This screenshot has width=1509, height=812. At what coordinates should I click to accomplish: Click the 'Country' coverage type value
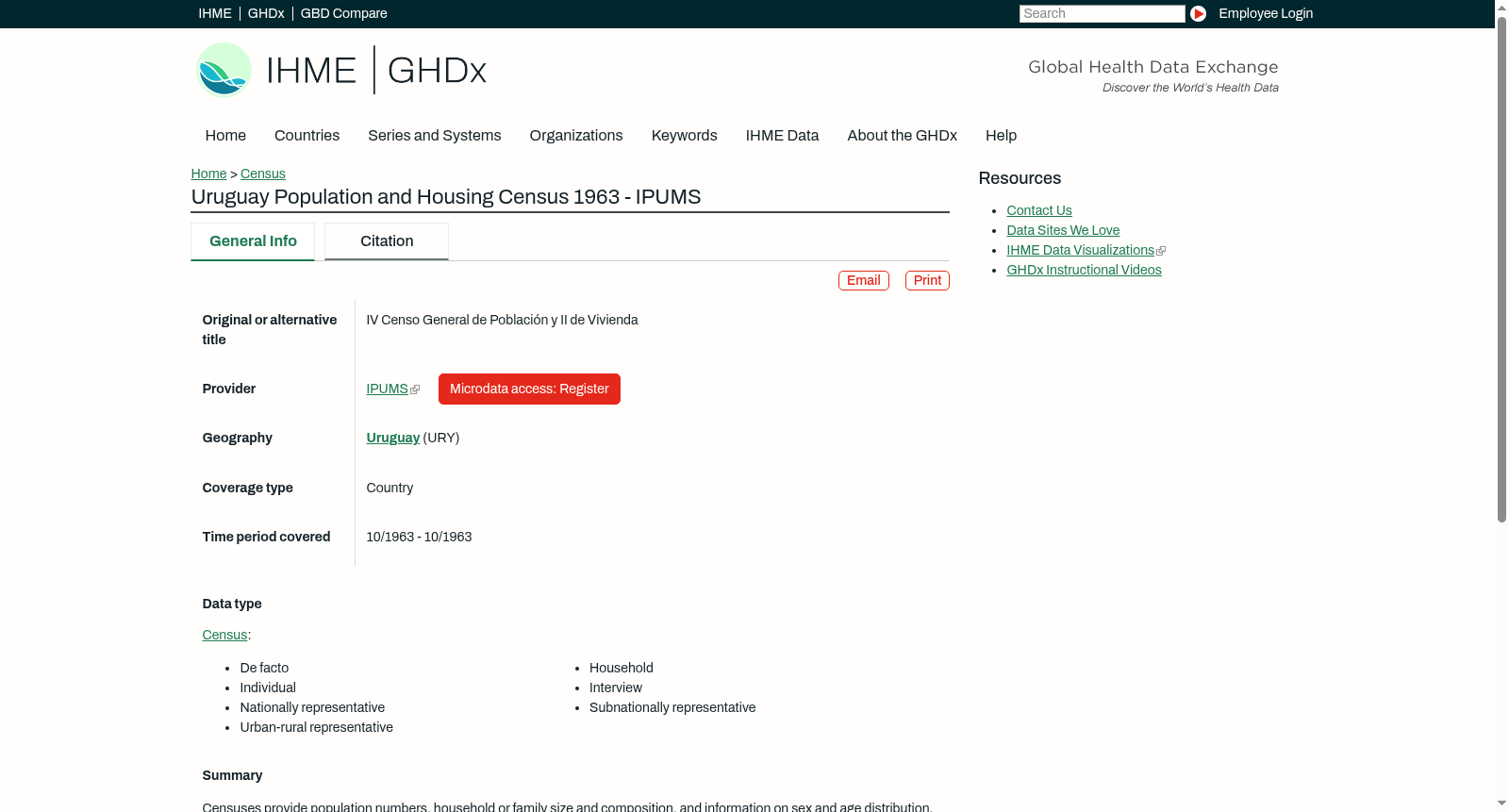[x=390, y=488]
